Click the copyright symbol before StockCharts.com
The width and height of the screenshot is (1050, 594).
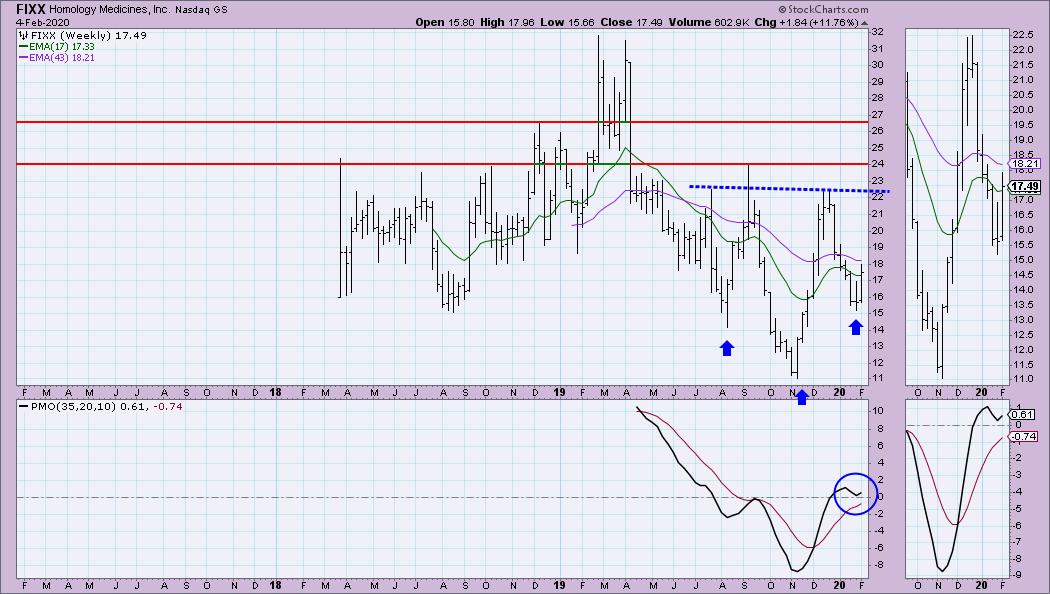[x=783, y=9]
